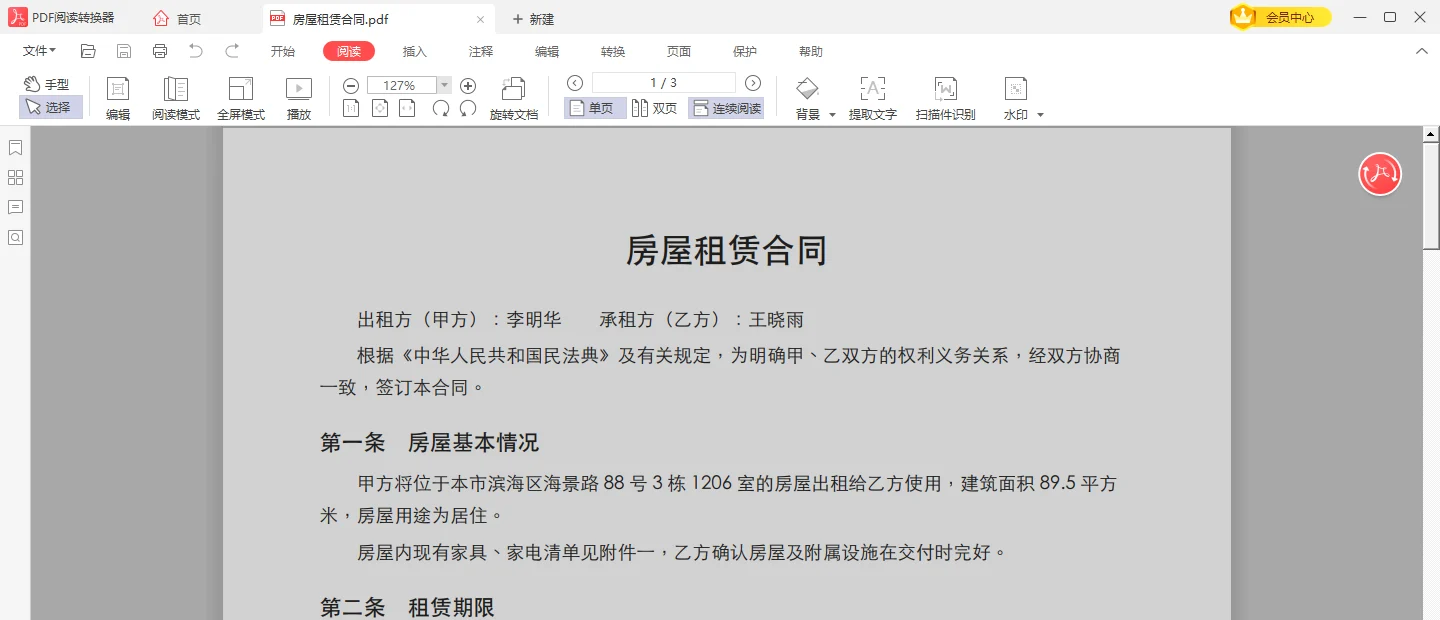Click heading 第二条 租赁期限

tap(407, 607)
